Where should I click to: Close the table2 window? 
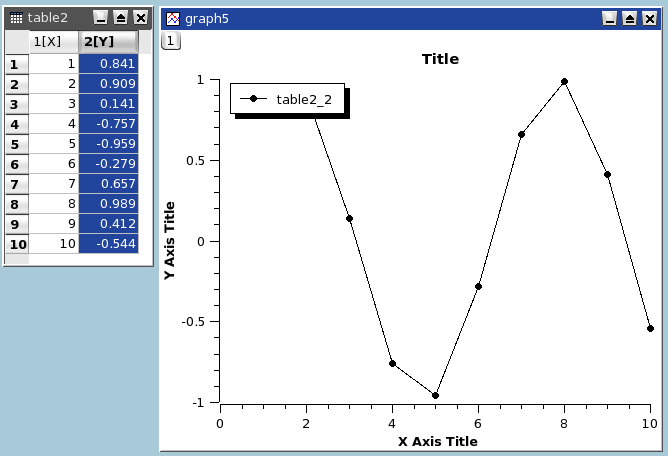(x=140, y=18)
